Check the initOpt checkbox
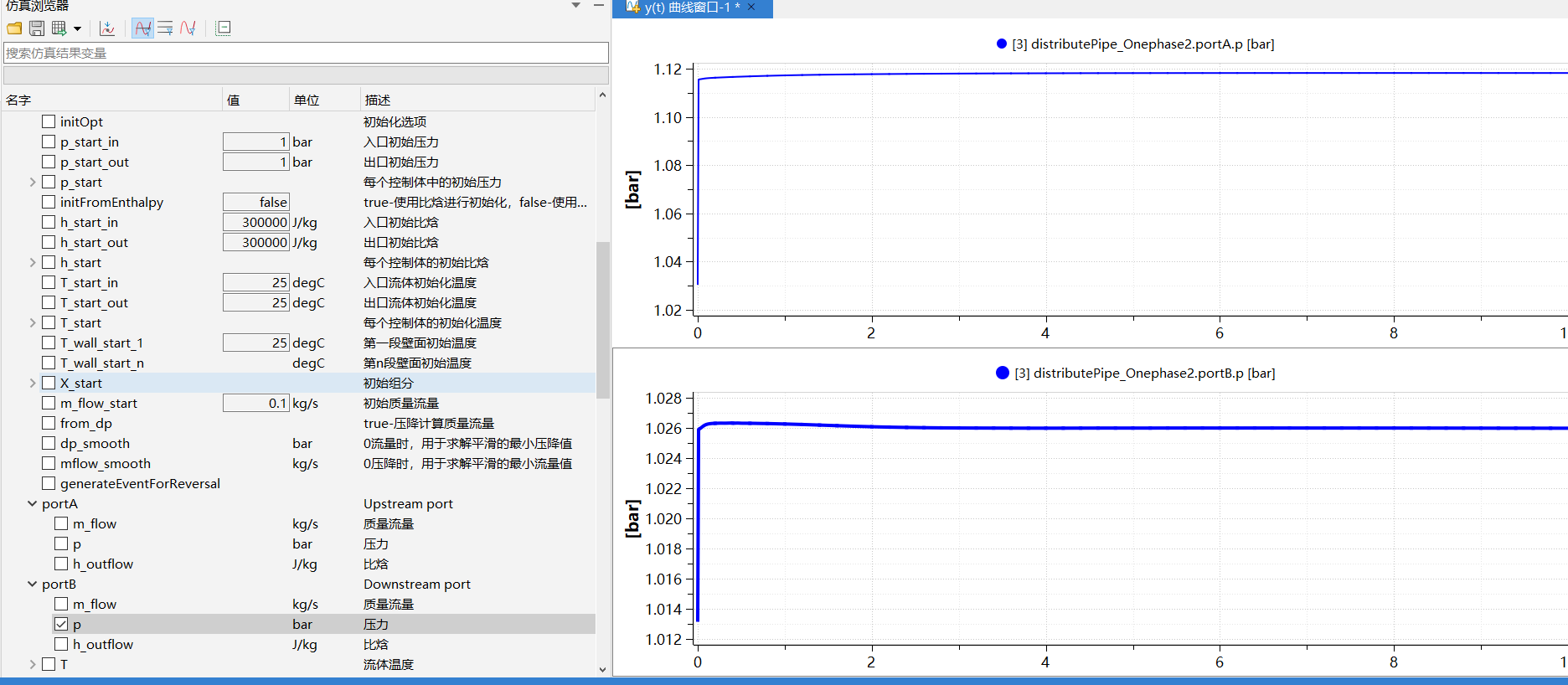This screenshot has width=1568, height=685. (49, 121)
